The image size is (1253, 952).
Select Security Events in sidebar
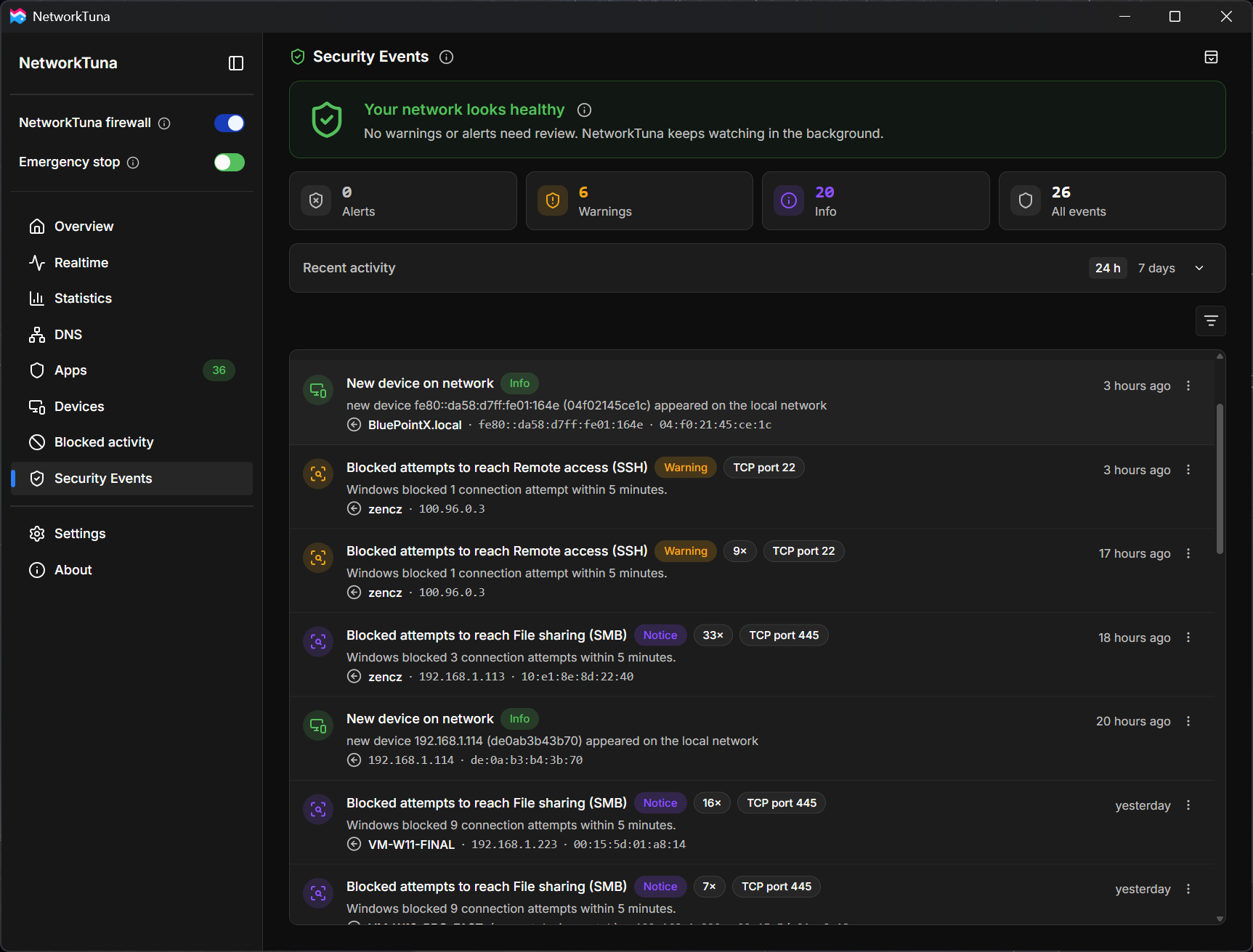point(131,479)
